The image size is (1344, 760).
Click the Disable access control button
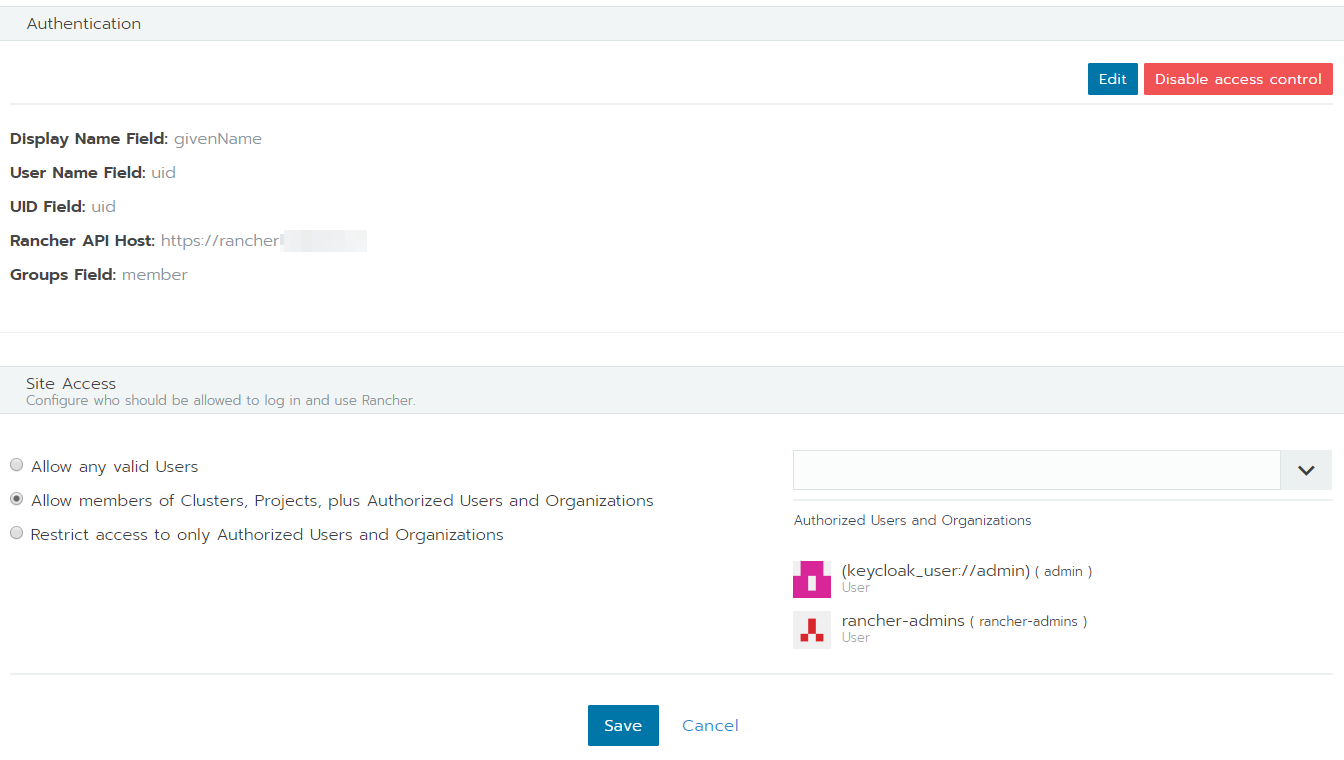(1238, 78)
